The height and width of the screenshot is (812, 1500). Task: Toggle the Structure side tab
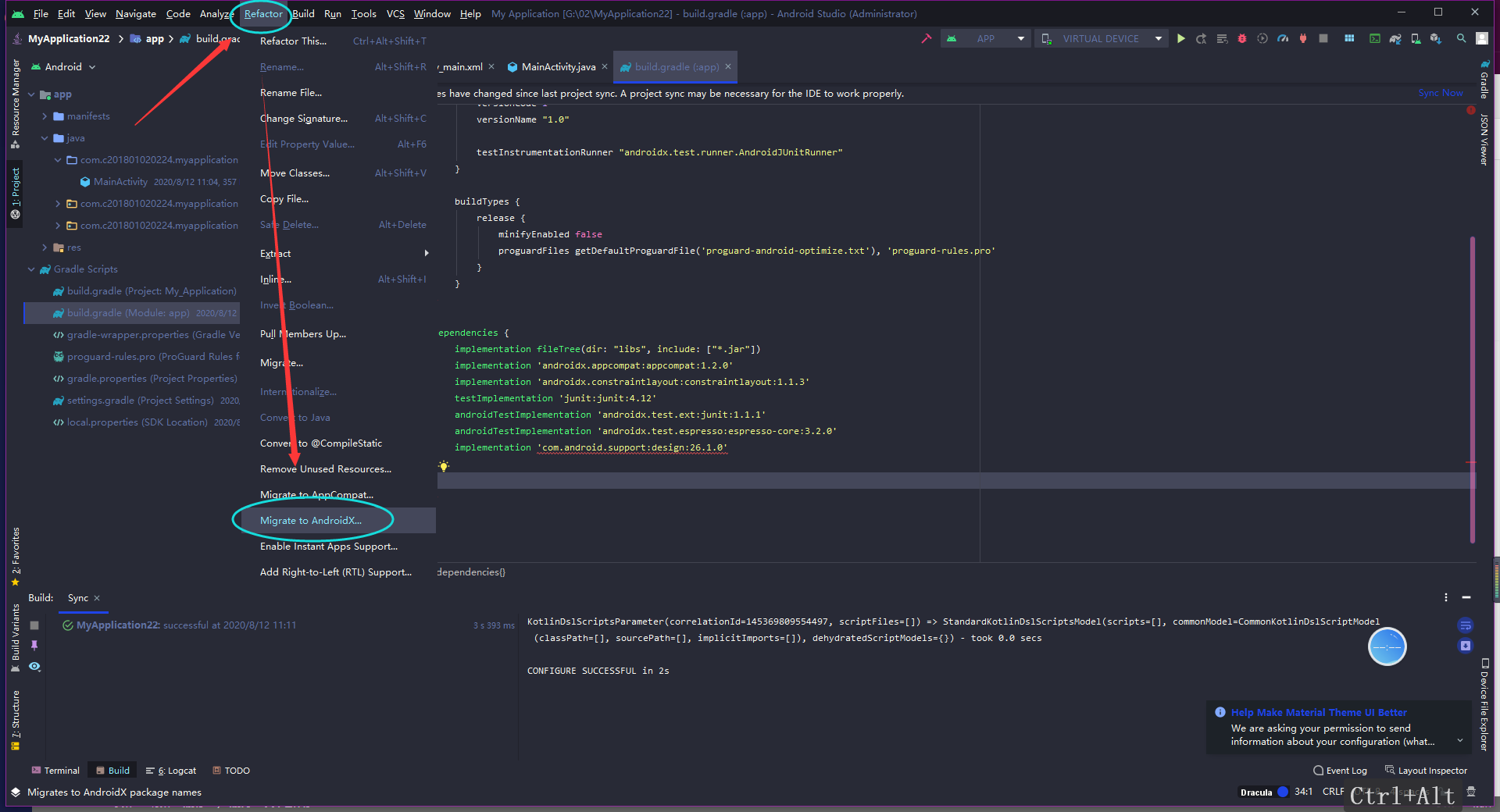tap(15, 720)
